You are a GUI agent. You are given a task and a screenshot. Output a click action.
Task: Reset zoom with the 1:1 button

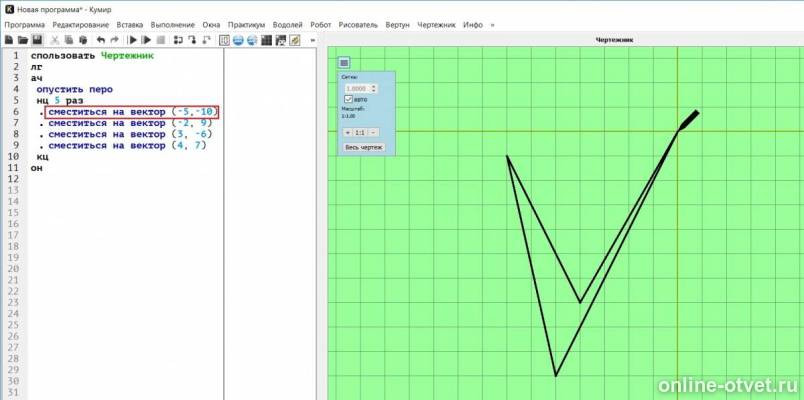[360, 132]
